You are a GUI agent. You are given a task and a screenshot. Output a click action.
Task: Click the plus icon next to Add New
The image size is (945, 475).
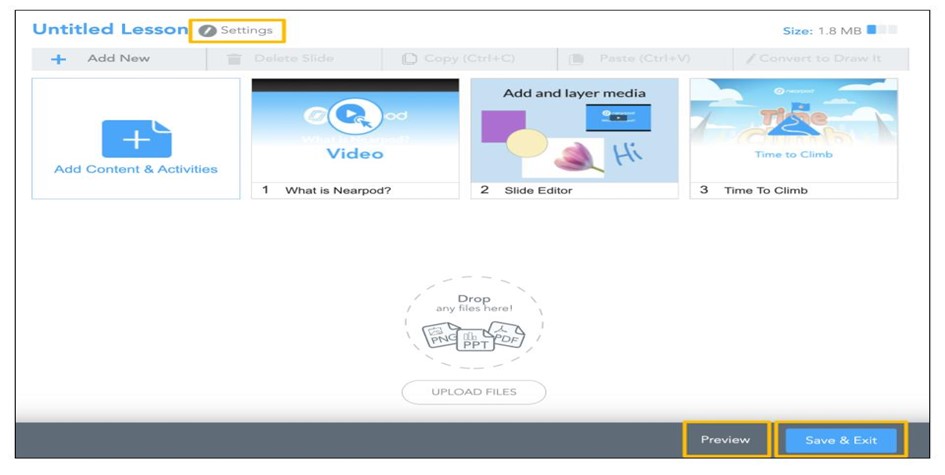(x=59, y=59)
